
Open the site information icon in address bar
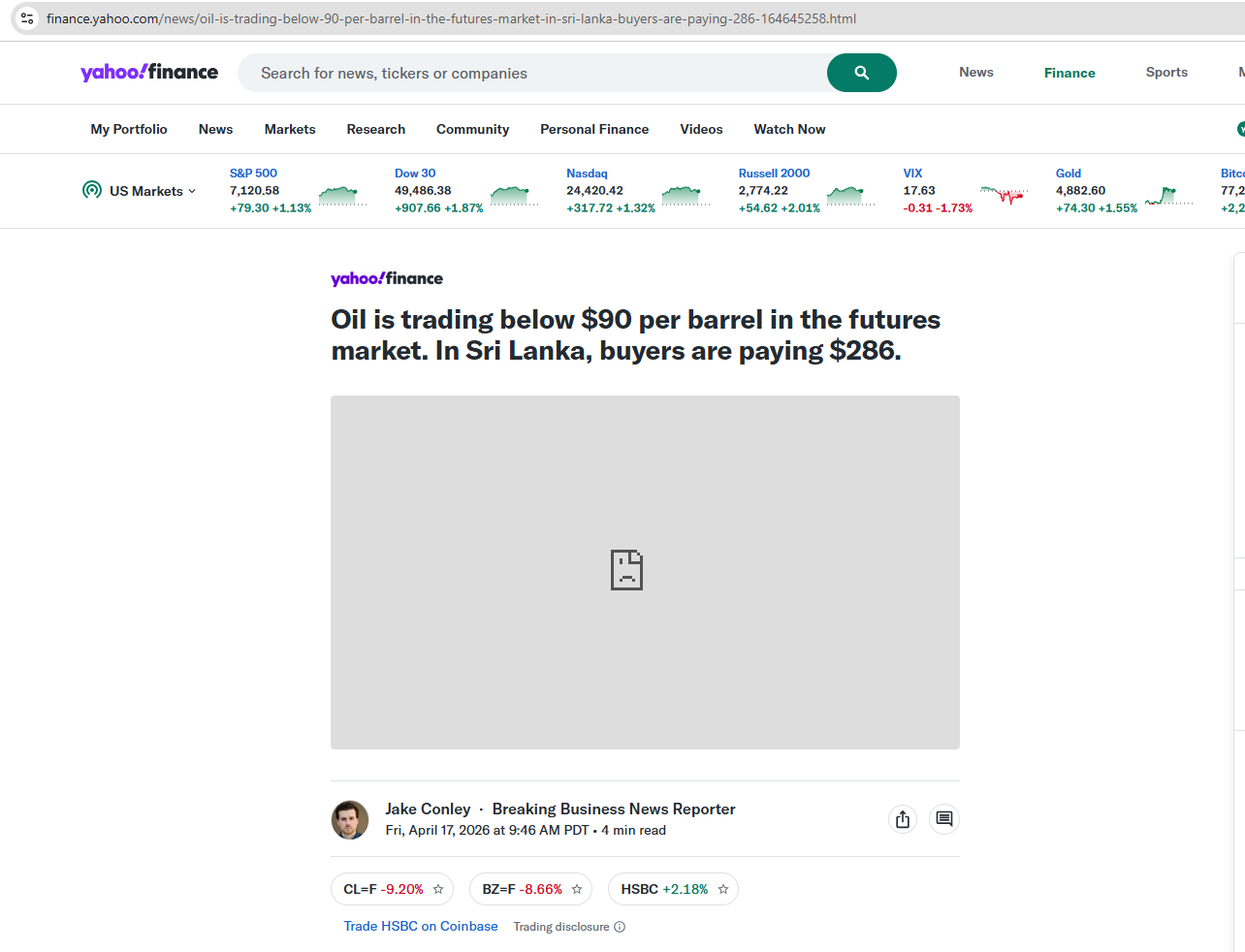point(27,18)
